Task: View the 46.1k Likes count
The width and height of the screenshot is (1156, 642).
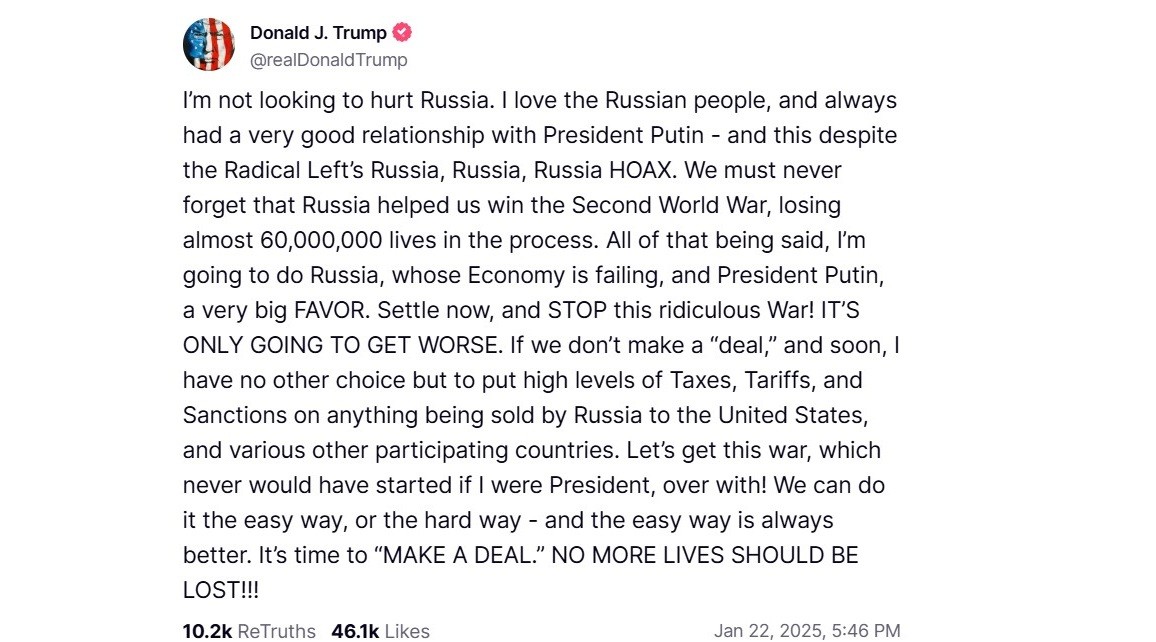Action: click(355, 631)
